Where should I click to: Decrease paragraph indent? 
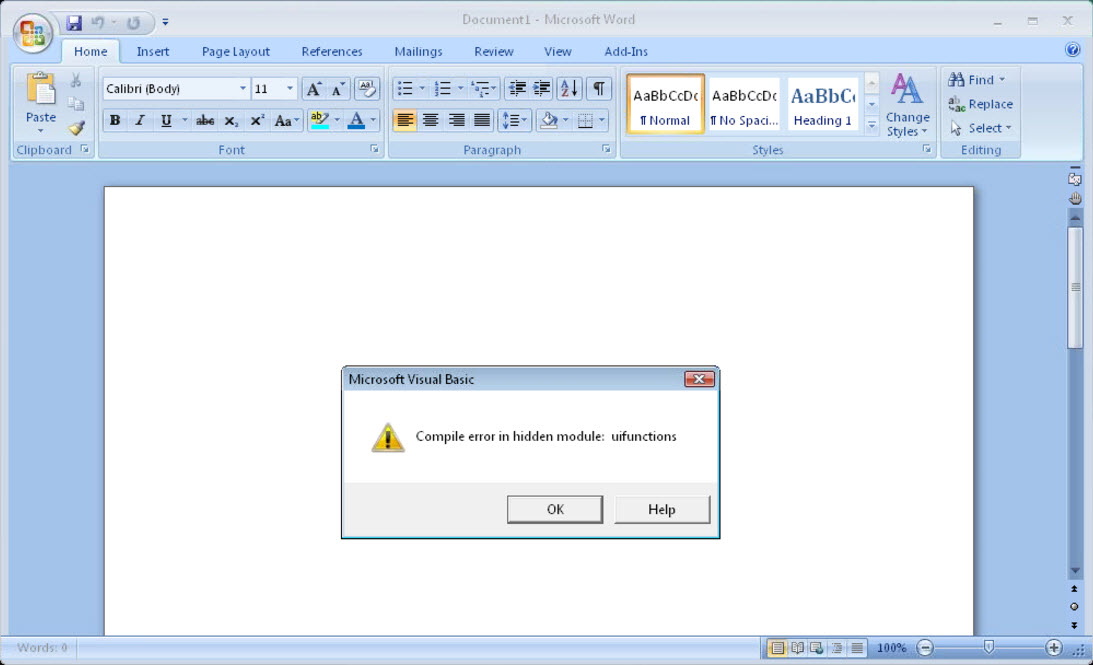coord(517,89)
